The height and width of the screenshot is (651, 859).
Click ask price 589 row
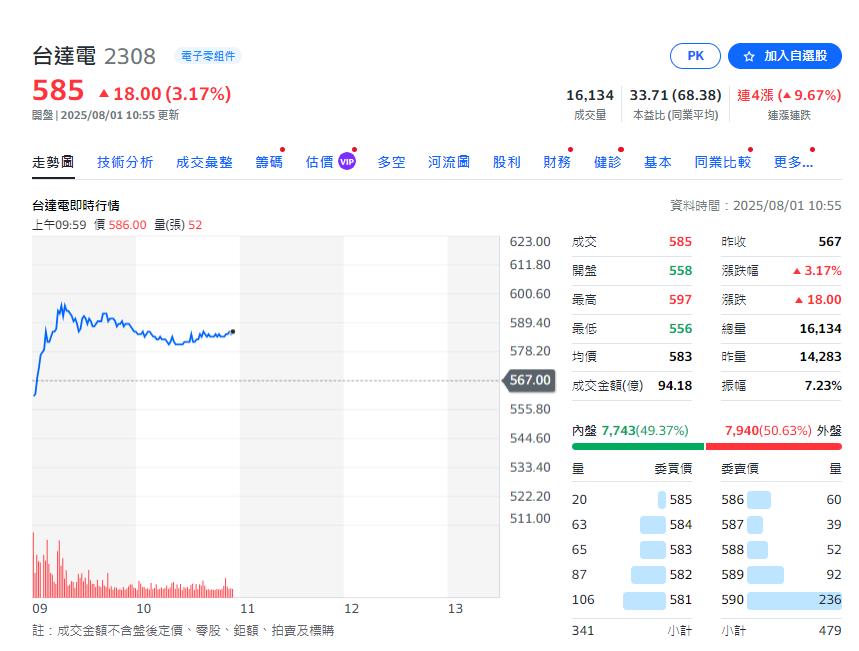tap(781, 575)
